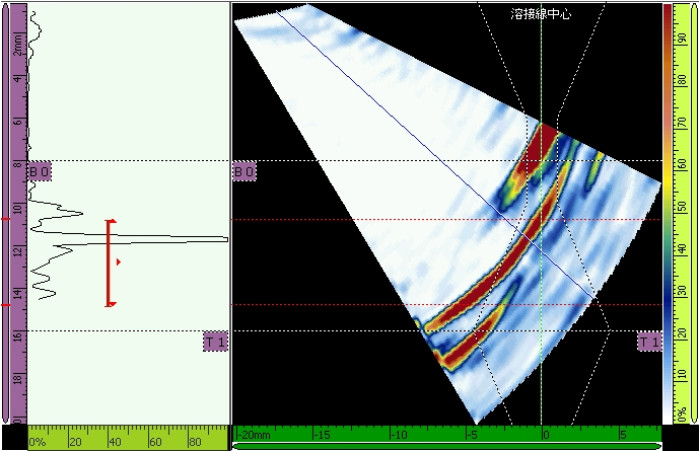Click the tallest A-scan peak inside the gate
700x451 pixels.
[200, 239]
